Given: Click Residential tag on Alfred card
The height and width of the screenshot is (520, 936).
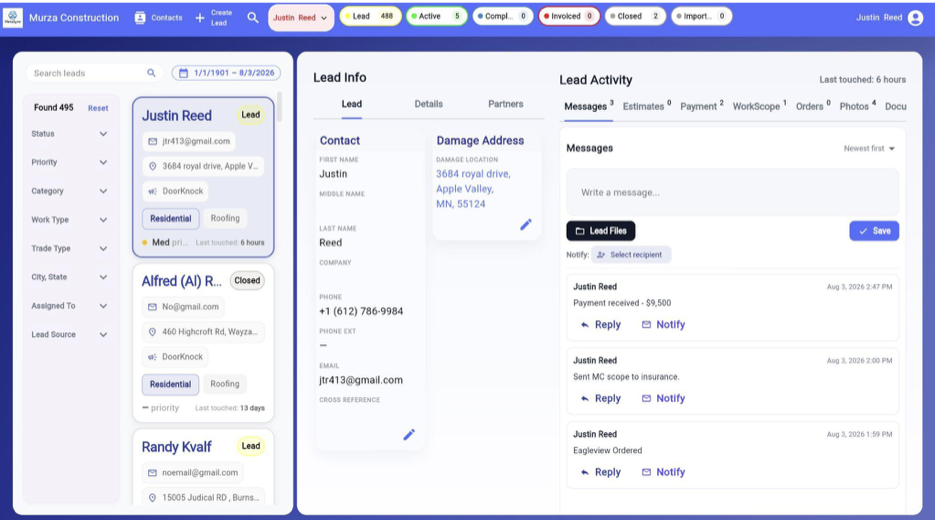Looking at the screenshot, I should coord(171,384).
